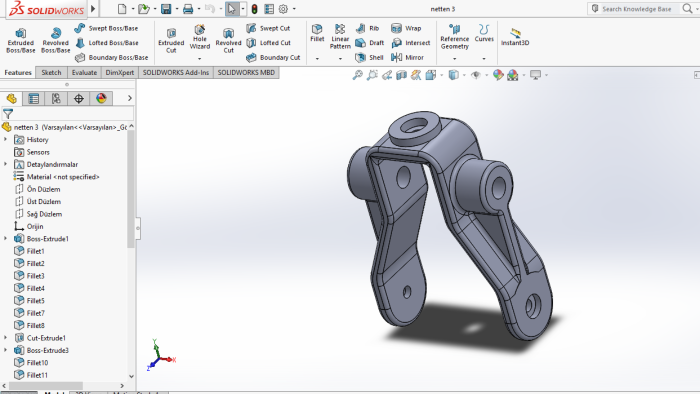Select the Boundary Cut tool
The width and height of the screenshot is (700, 394).
[x=273, y=58]
